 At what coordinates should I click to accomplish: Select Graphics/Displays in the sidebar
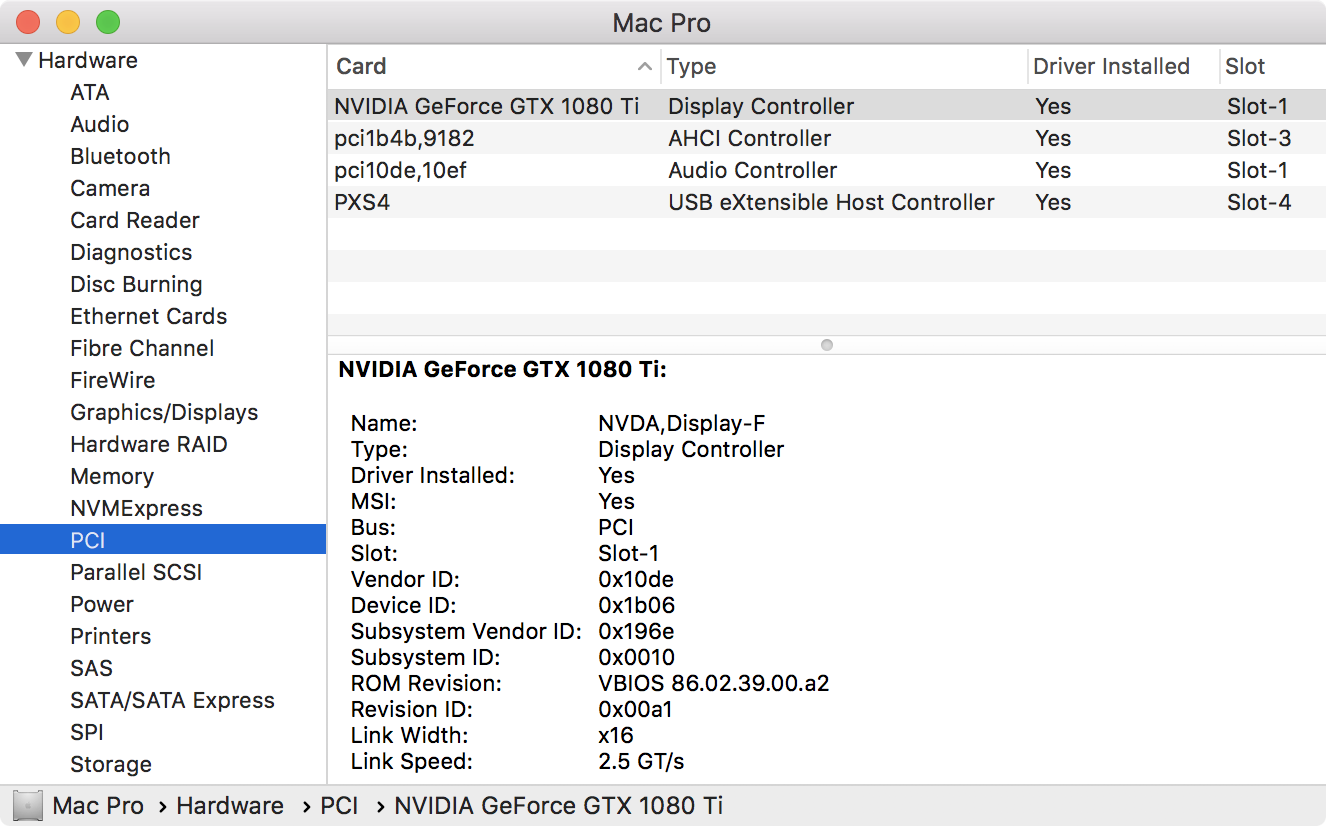tap(164, 412)
